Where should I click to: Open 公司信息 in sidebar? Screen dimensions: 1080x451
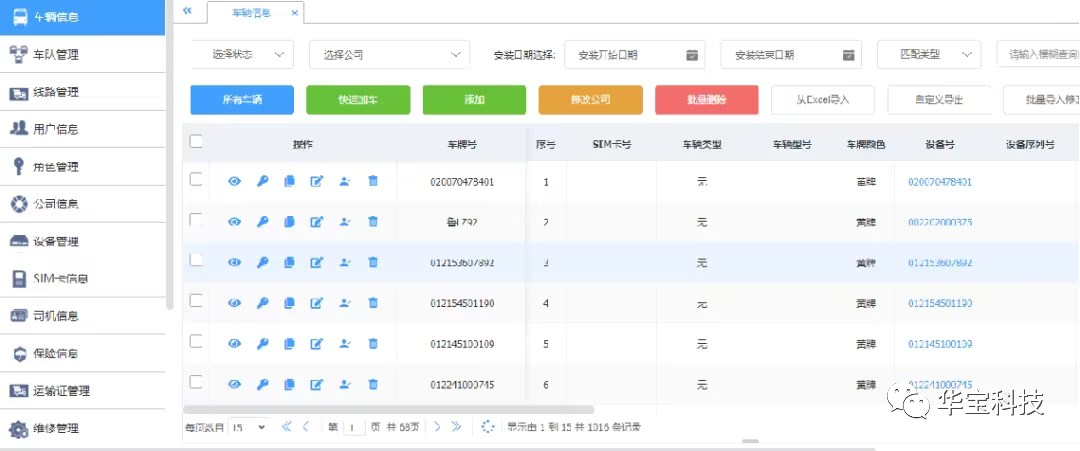(x=83, y=204)
